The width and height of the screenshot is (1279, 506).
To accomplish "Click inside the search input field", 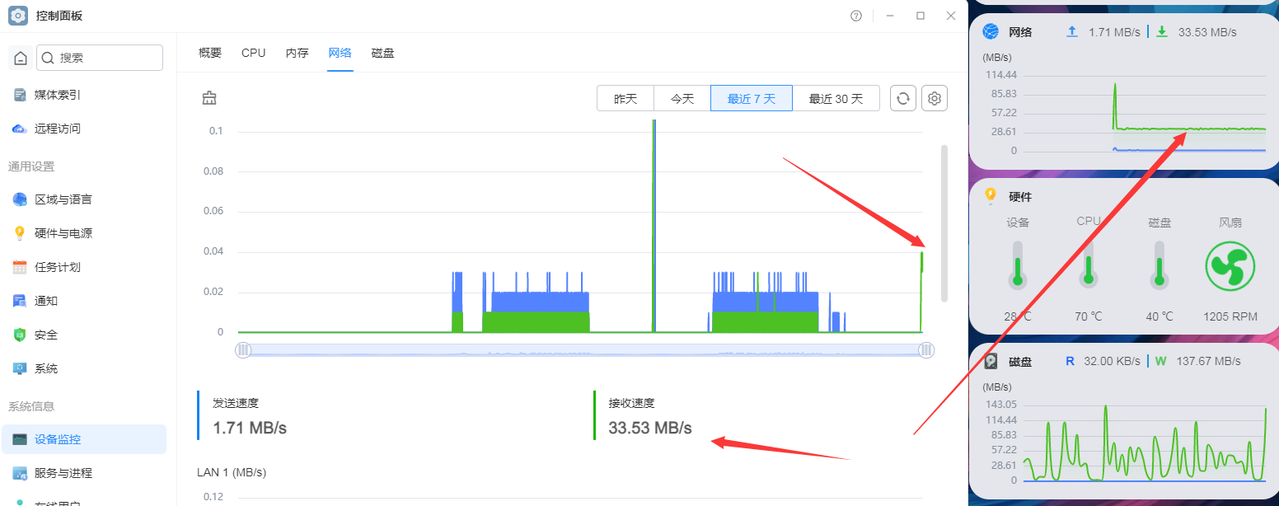I will click(x=99, y=58).
